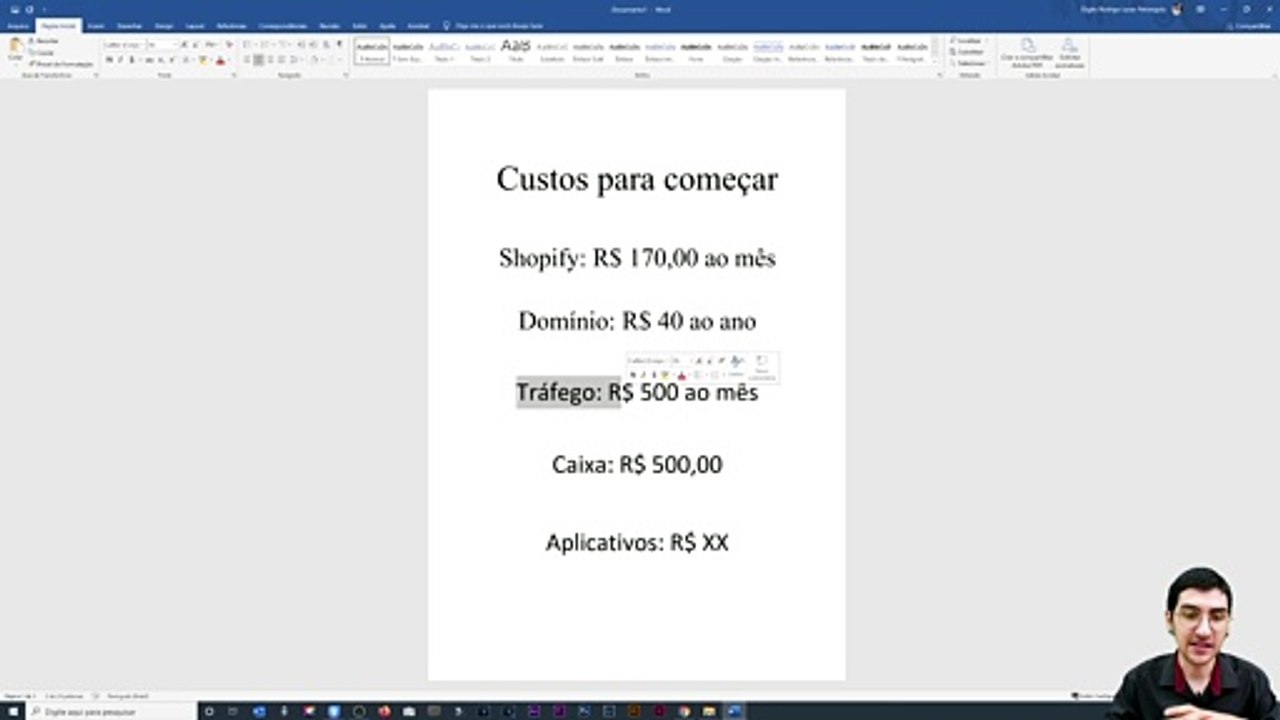Switch to the Layout tab
This screenshot has height=720, width=1280.
[x=195, y=26]
